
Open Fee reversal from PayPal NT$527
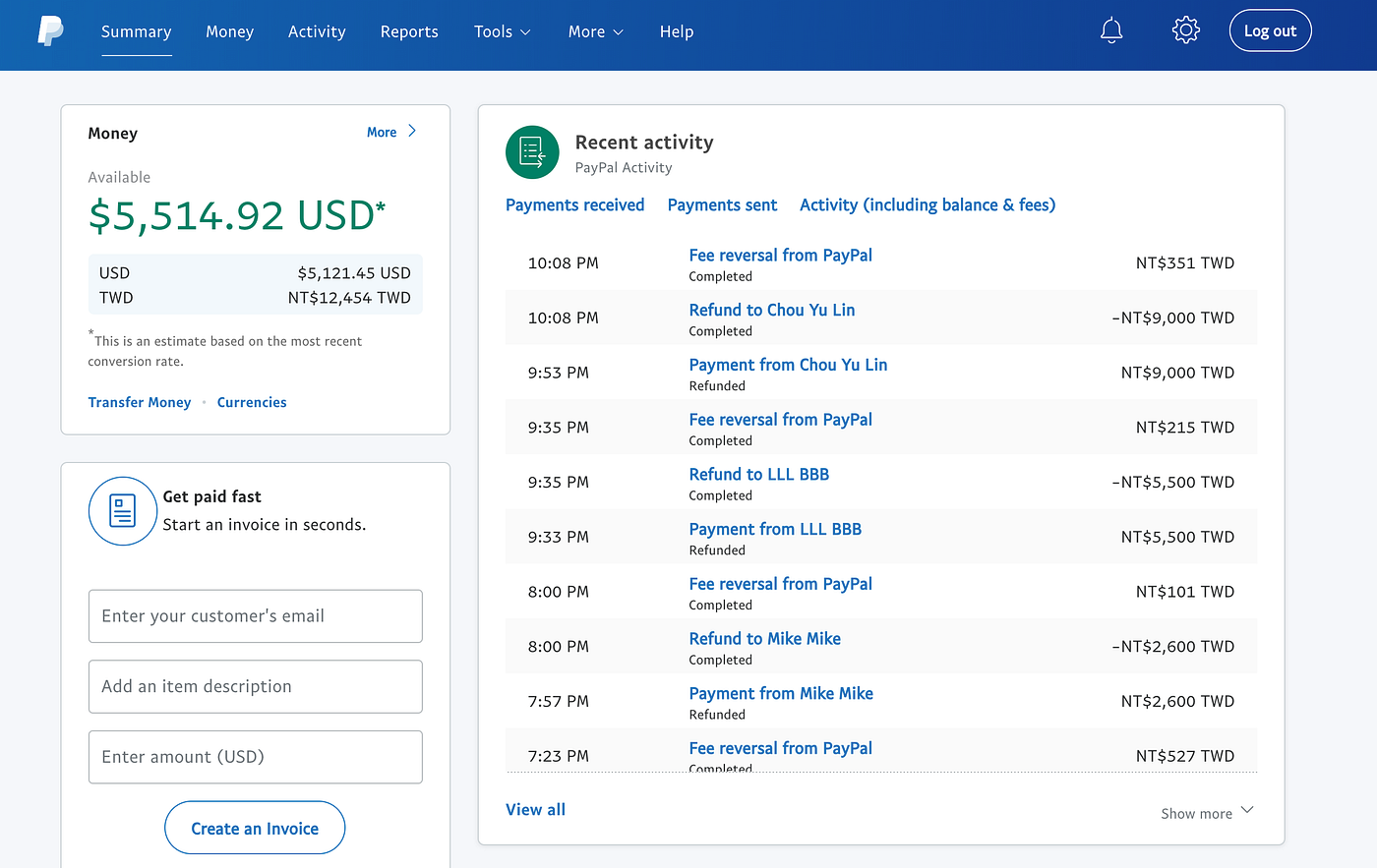pos(781,748)
